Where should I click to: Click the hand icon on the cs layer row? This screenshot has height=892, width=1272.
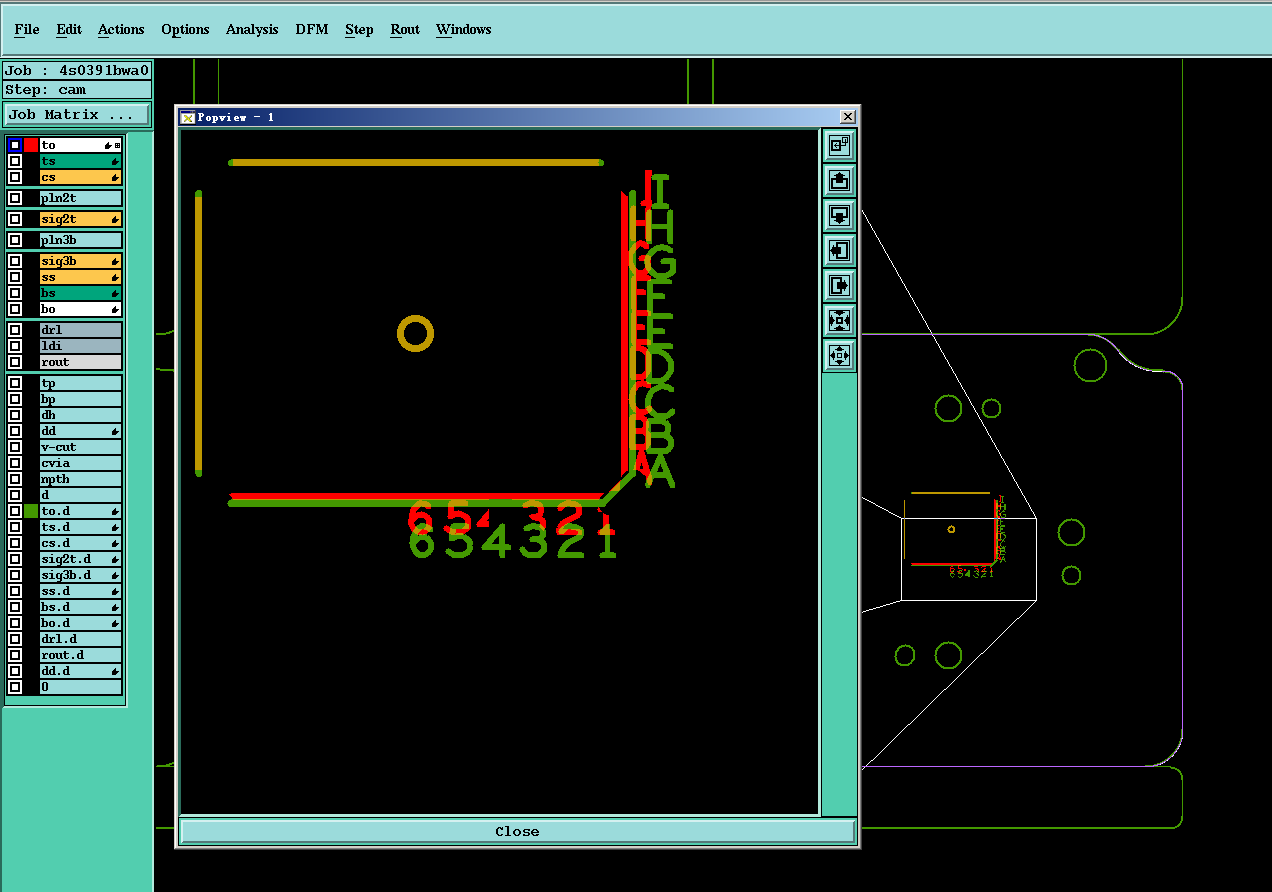point(115,177)
